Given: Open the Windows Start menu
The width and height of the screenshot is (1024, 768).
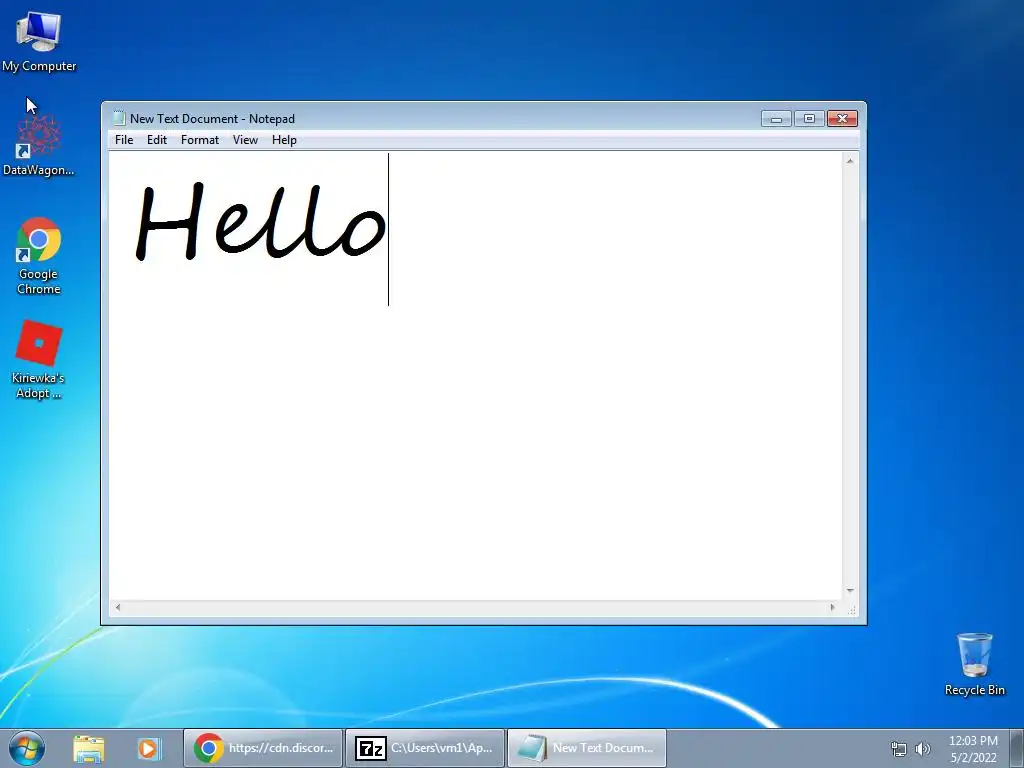Looking at the screenshot, I should (x=27, y=748).
